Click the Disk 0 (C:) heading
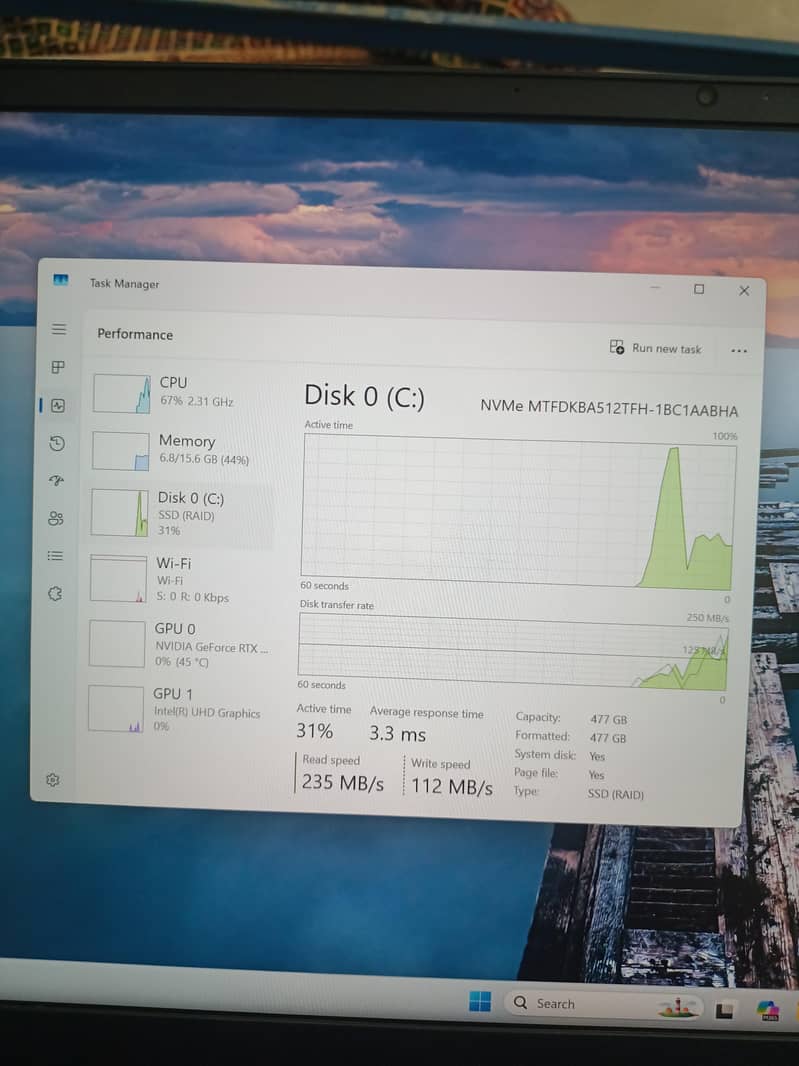799x1066 pixels. pyautogui.click(x=364, y=396)
